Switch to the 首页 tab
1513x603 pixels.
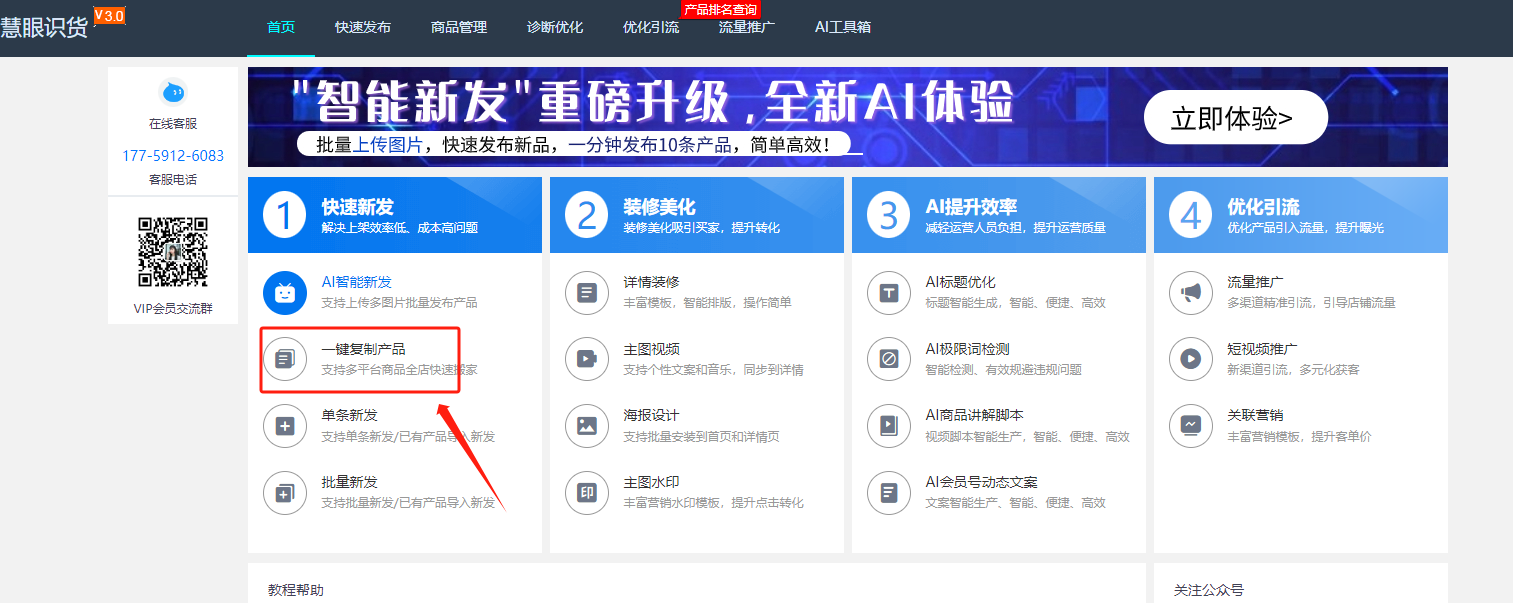281,27
